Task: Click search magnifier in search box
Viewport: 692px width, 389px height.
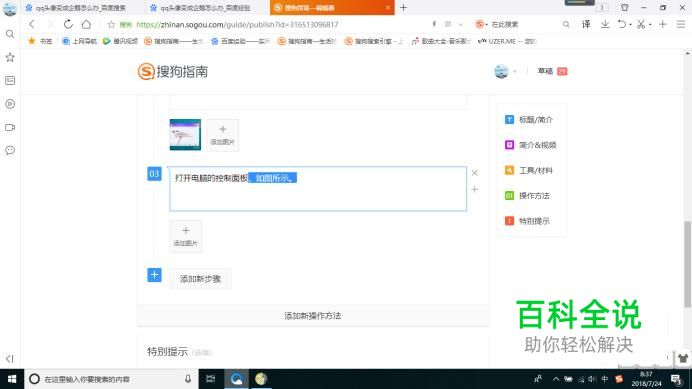Action: coord(566,24)
